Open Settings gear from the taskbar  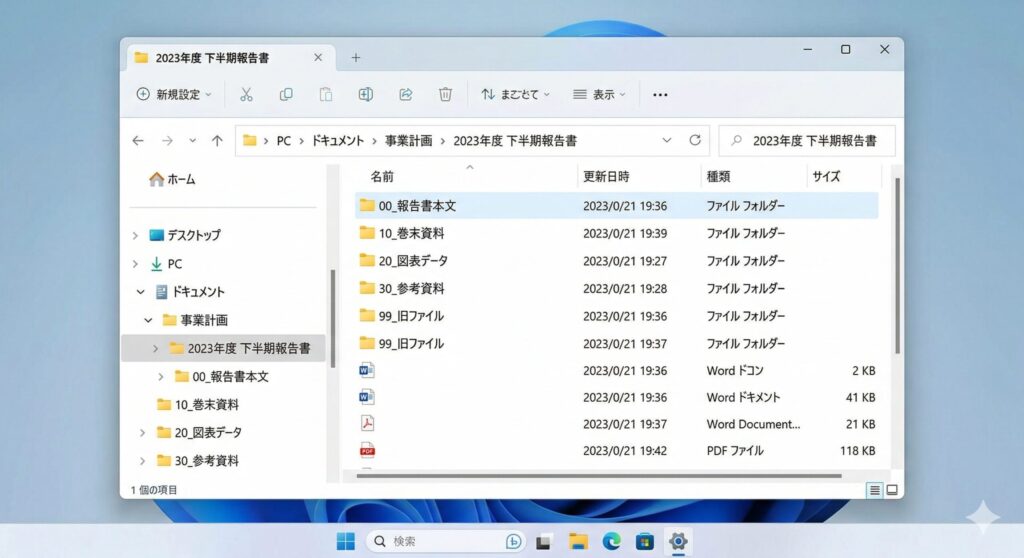[x=678, y=541]
